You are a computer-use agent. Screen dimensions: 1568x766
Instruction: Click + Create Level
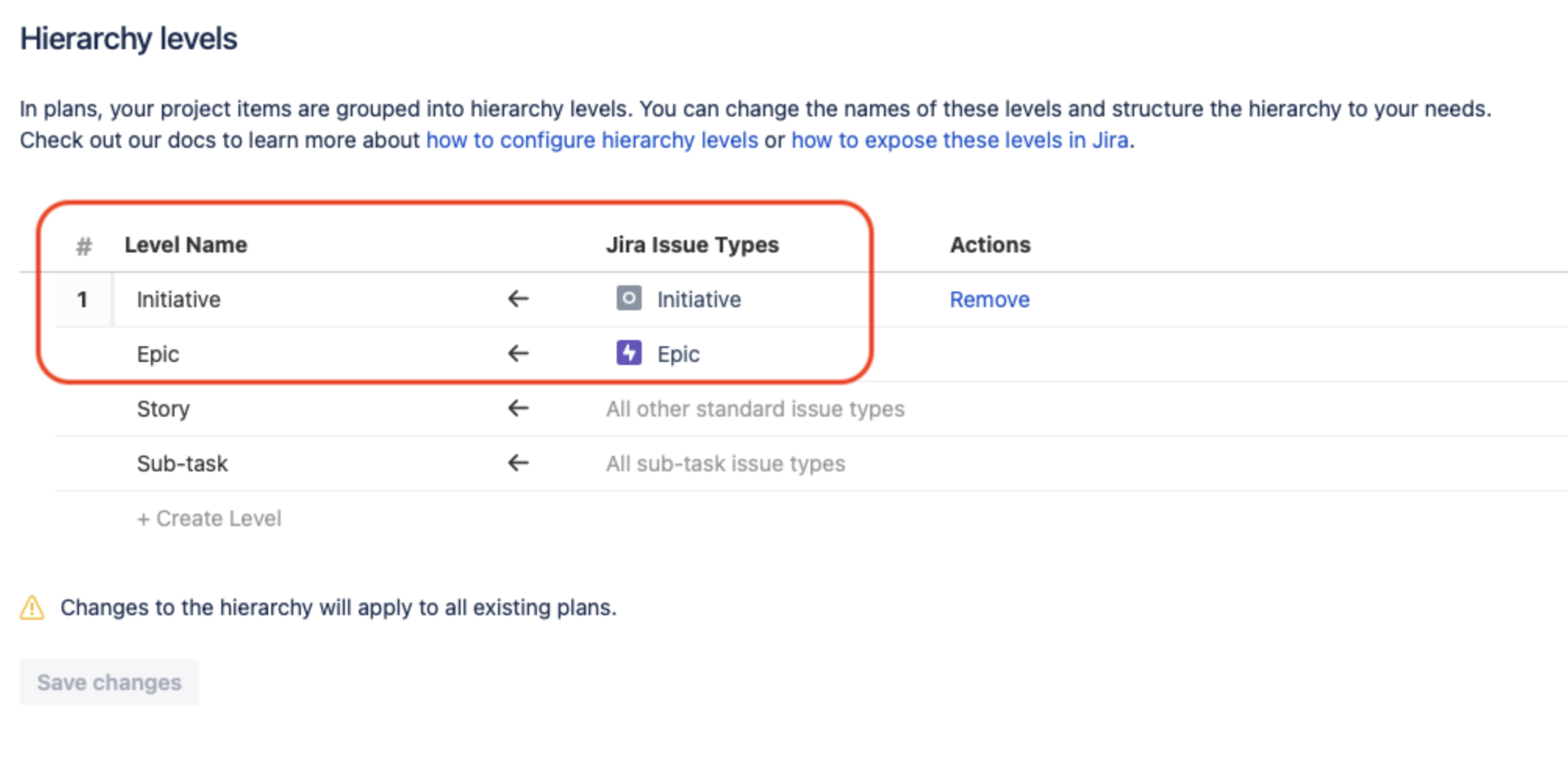pos(209,518)
